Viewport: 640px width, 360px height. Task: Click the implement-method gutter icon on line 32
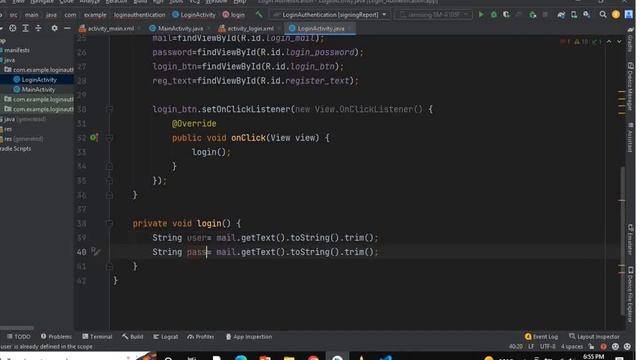click(94, 138)
